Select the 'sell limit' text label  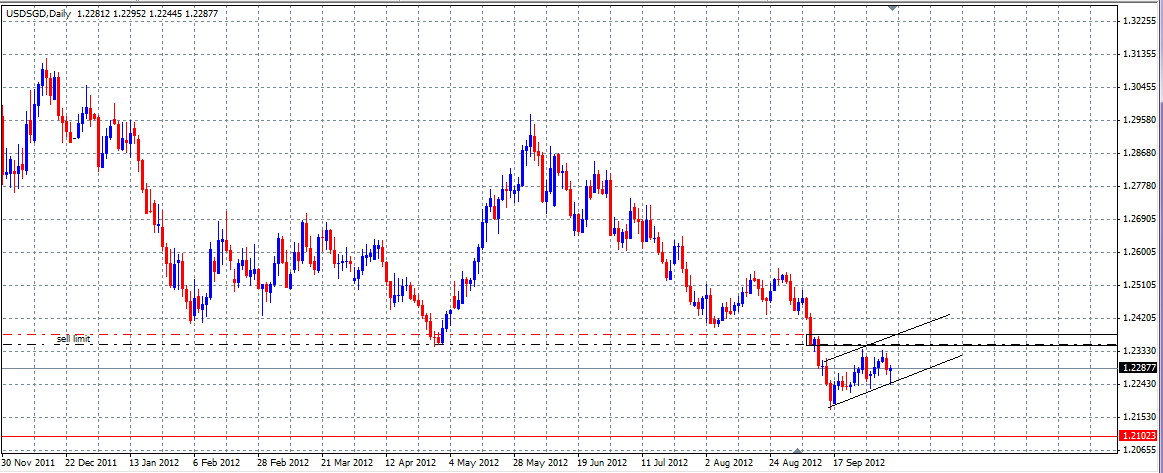click(73, 340)
